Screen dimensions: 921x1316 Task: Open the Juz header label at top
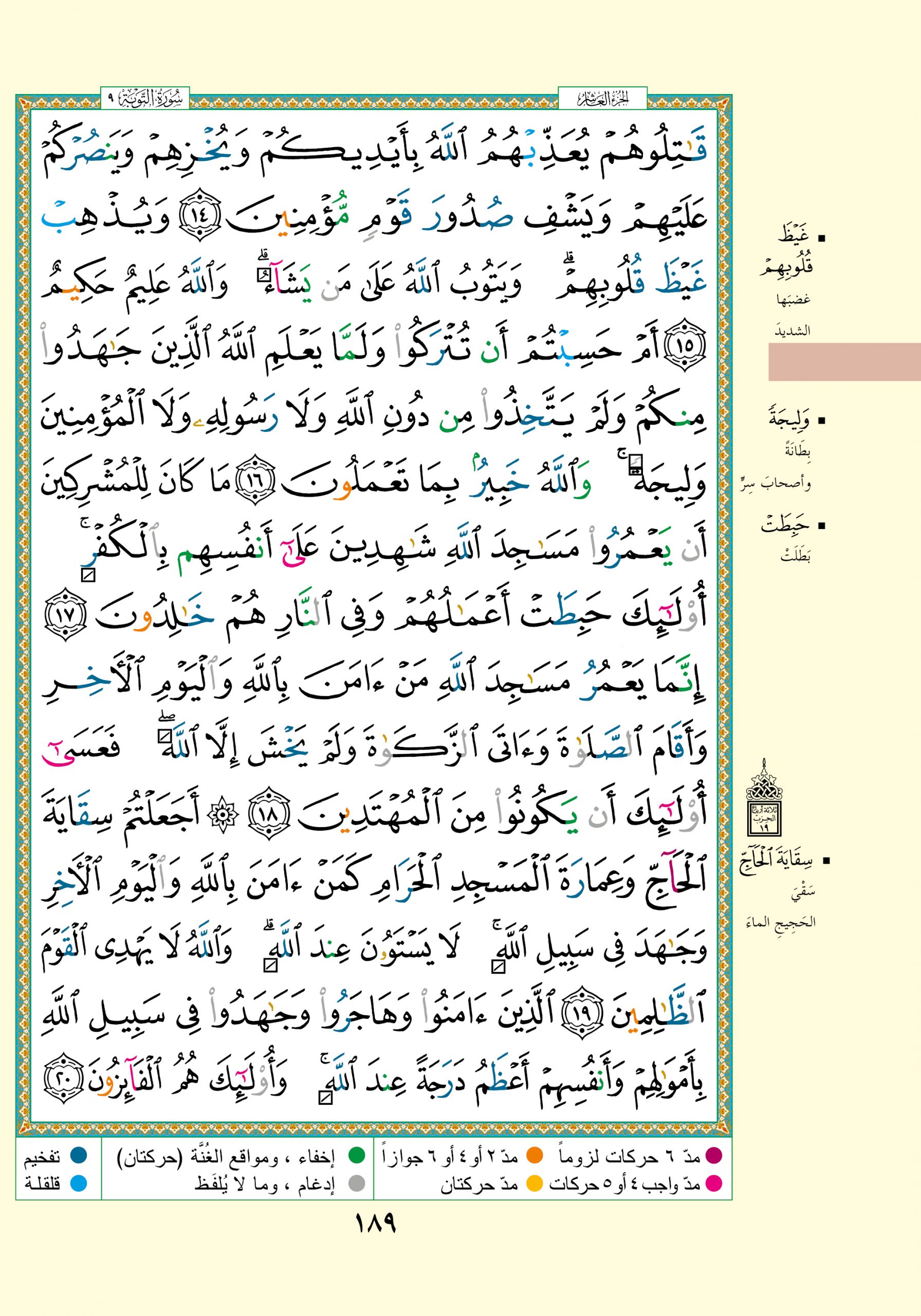(x=602, y=99)
